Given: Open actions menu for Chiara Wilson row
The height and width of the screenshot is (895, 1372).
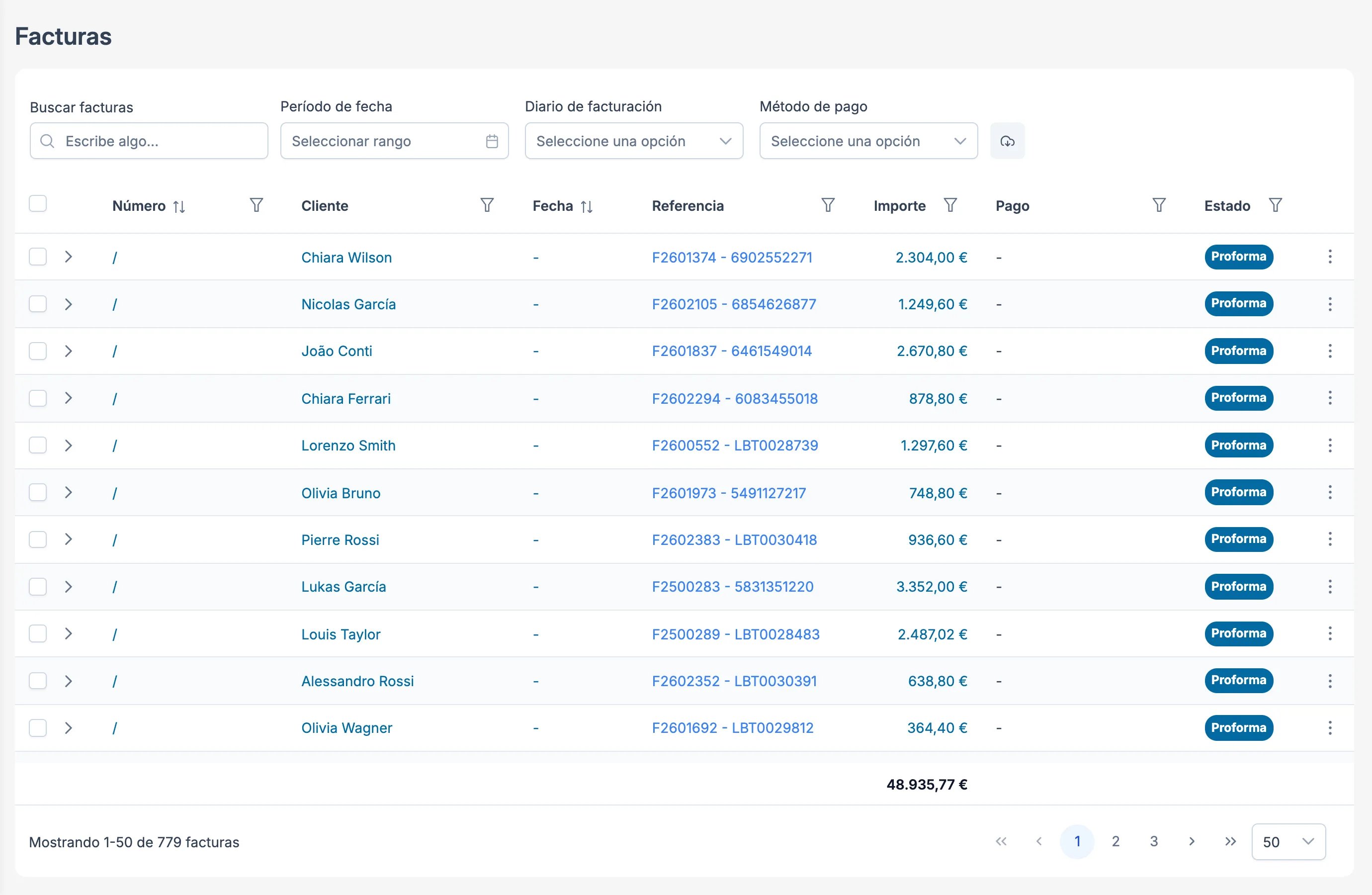Looking at the screenshot, I should coord(1330,257).
